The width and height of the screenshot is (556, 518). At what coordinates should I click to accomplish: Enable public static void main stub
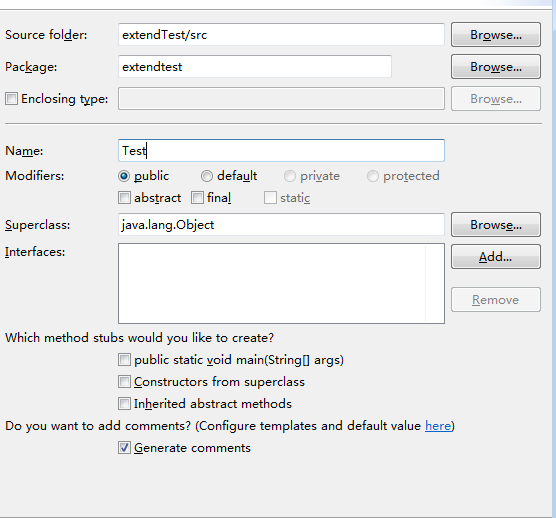124,360
